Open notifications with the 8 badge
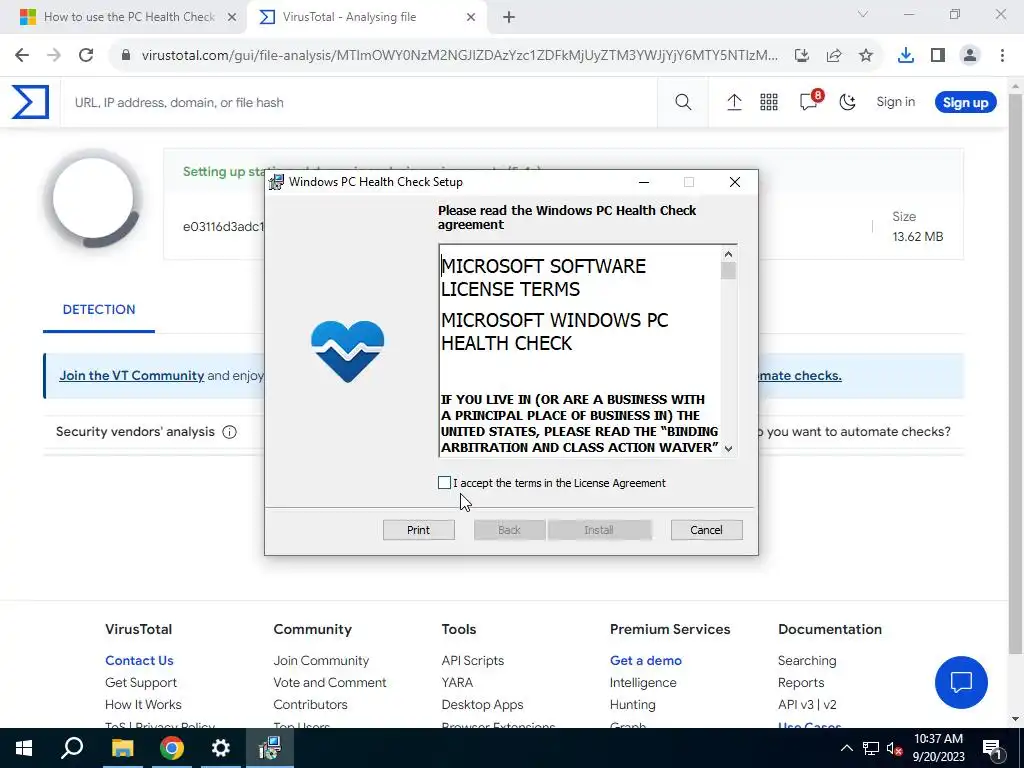The image size is (1024, 768). coord(810,101)
